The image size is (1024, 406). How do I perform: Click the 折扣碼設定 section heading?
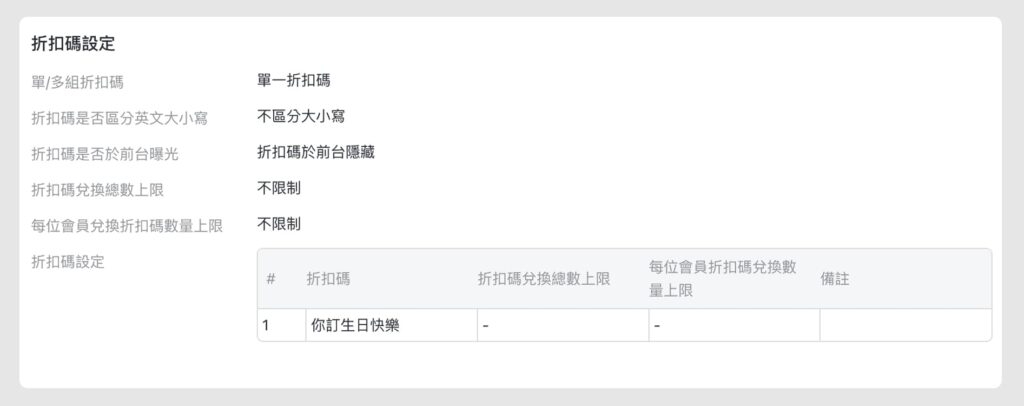tap(73, 44)
